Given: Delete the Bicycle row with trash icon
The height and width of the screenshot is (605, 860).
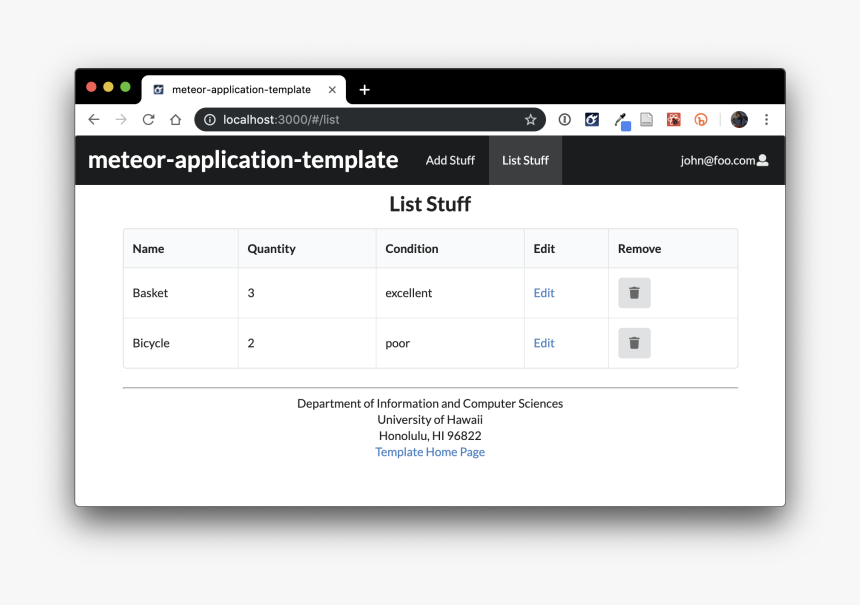Looking at the screenshot, I should click(634, 343).
